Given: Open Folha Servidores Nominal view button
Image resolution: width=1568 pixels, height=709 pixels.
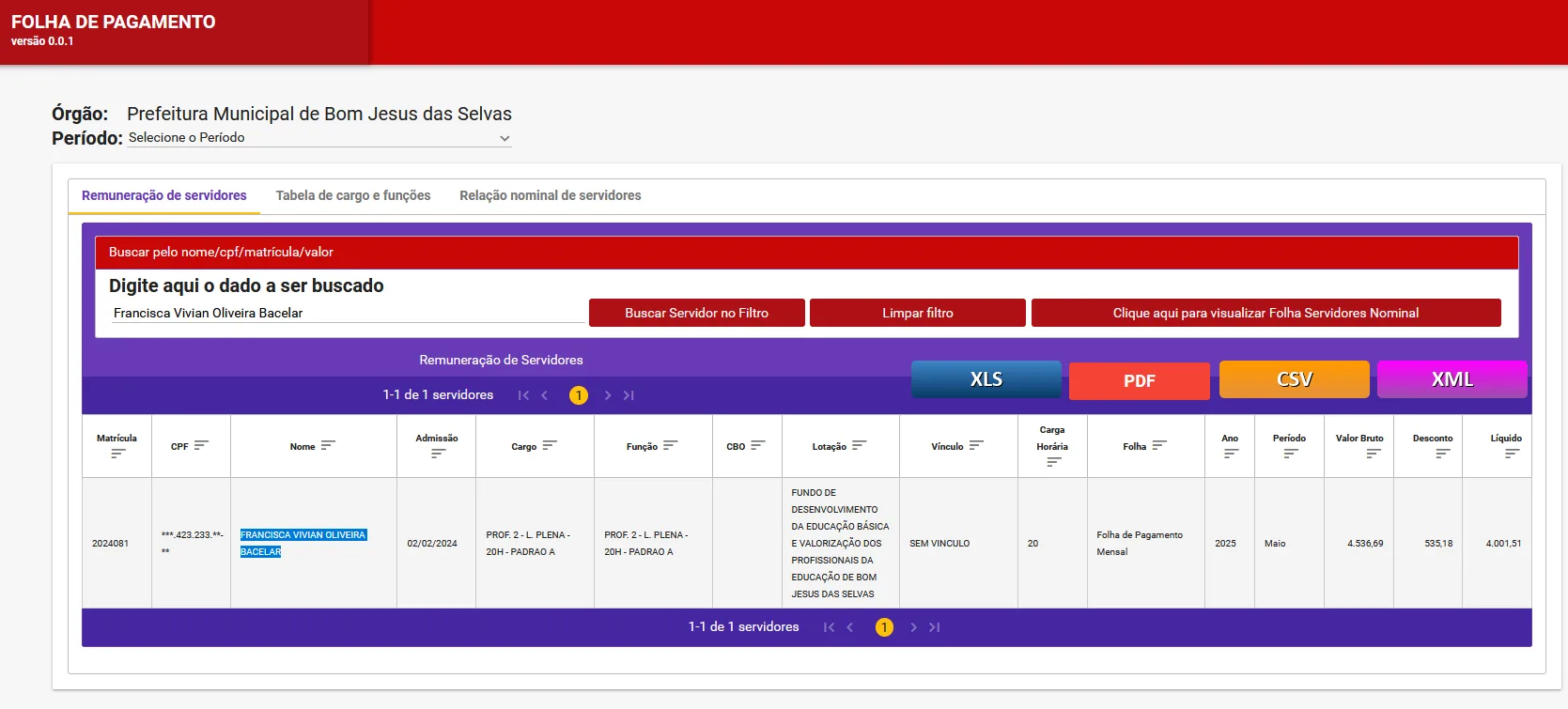Looking at the screenshot, I should [1265, 313].
